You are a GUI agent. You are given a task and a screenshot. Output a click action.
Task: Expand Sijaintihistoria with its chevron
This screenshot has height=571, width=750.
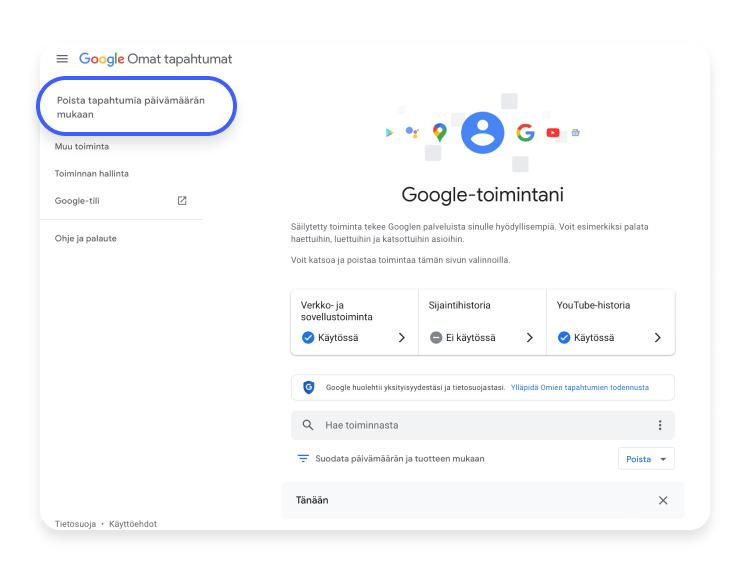[529, 338]
